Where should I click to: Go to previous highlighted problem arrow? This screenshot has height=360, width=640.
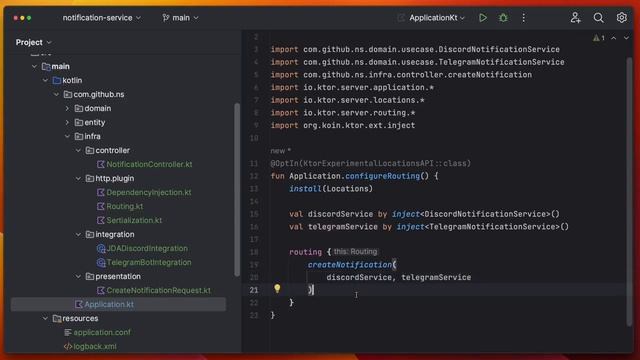click(x=613, y=38)
